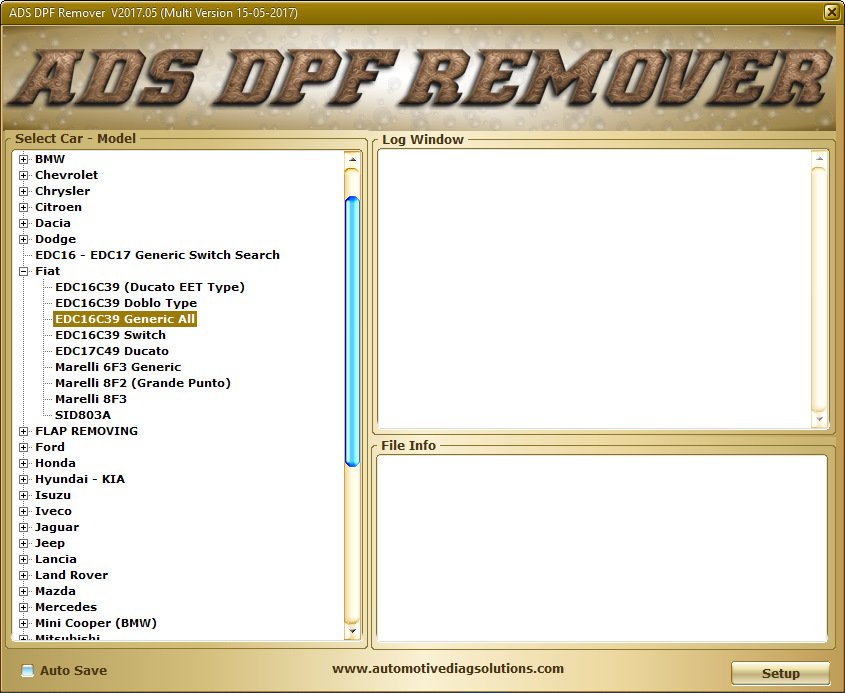Viewport: 845px width, 693px height.
Task: Select EDC16C39 Switch entry
Action: 110,335
